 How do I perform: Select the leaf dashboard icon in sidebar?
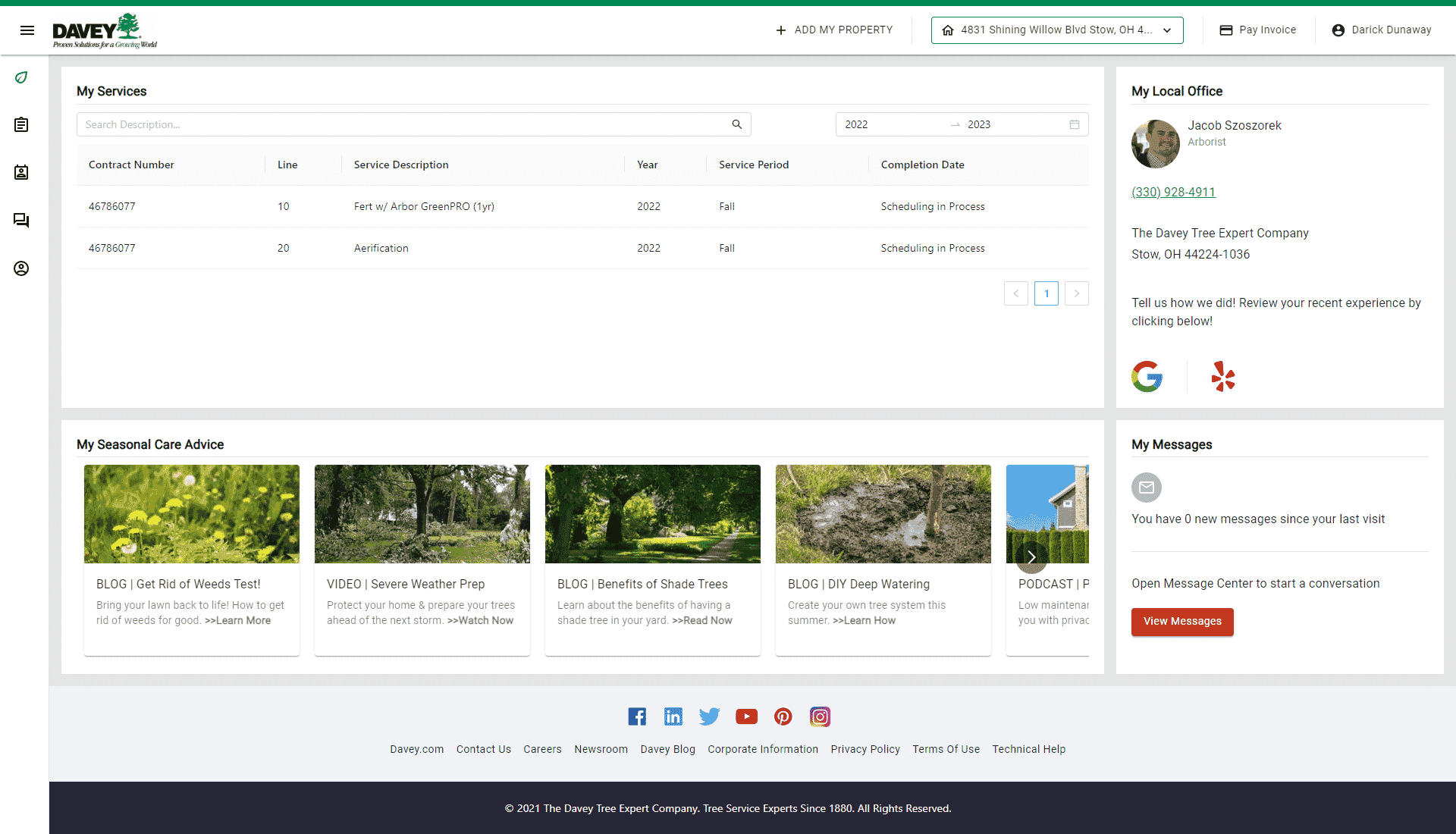pos(21,77)
